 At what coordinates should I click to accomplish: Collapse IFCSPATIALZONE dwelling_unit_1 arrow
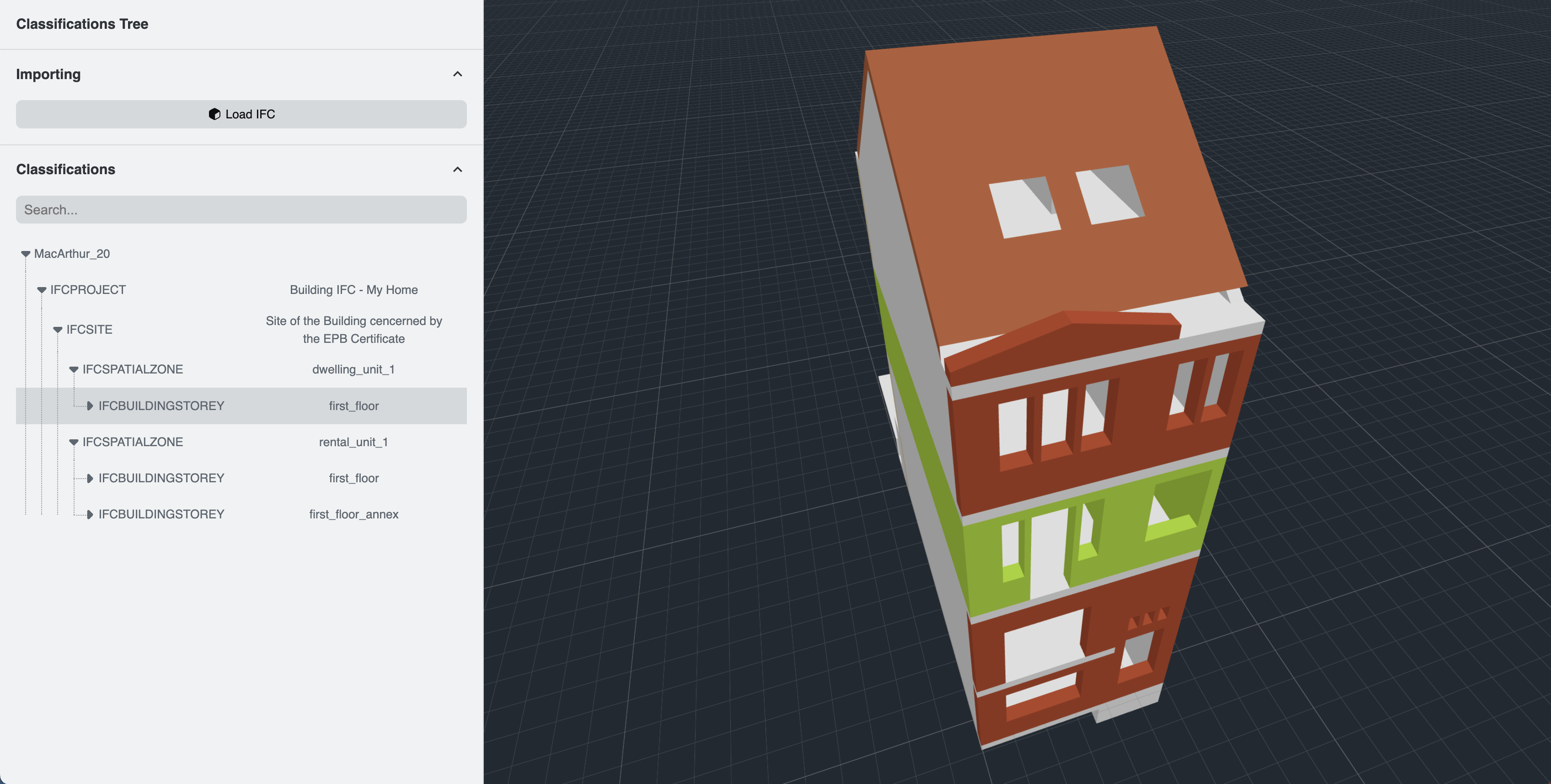tap(74, 370)
